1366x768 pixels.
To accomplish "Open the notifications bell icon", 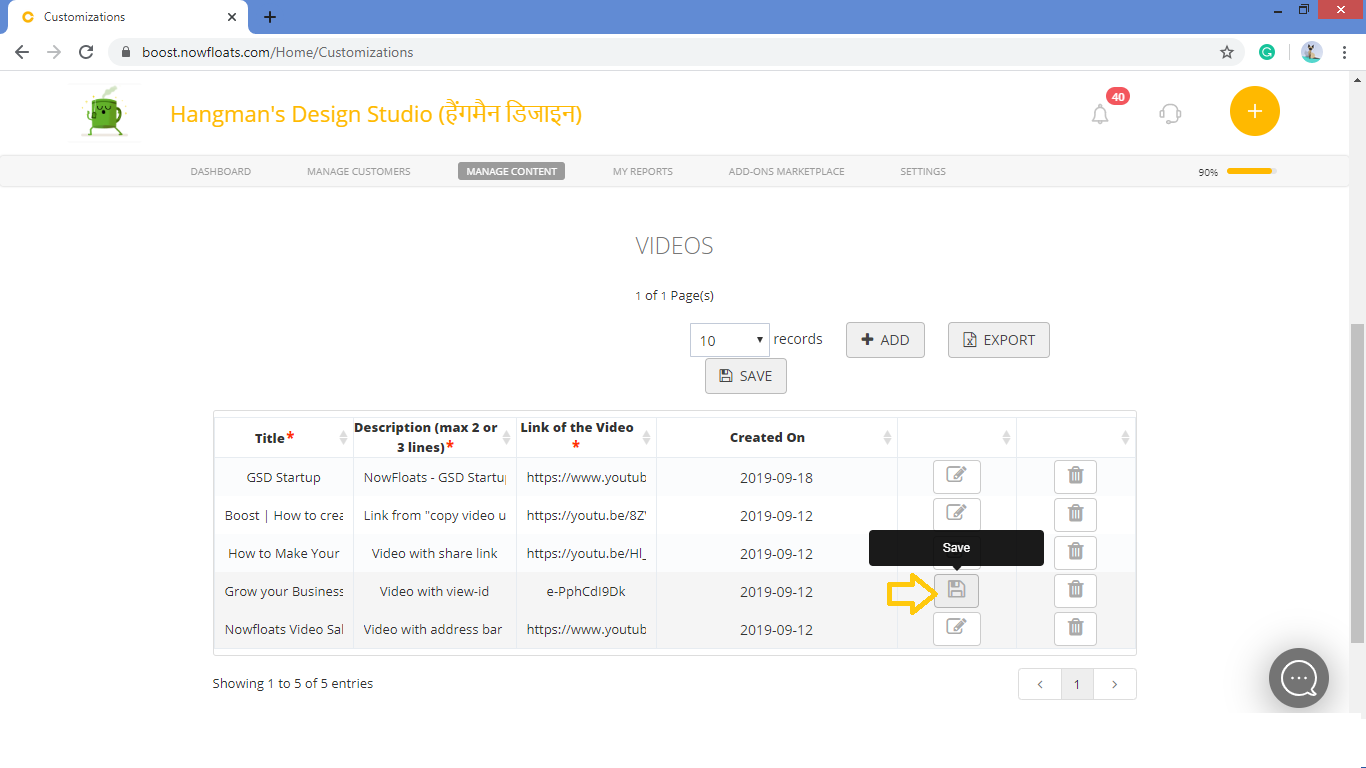I will tap(1100, 114).
